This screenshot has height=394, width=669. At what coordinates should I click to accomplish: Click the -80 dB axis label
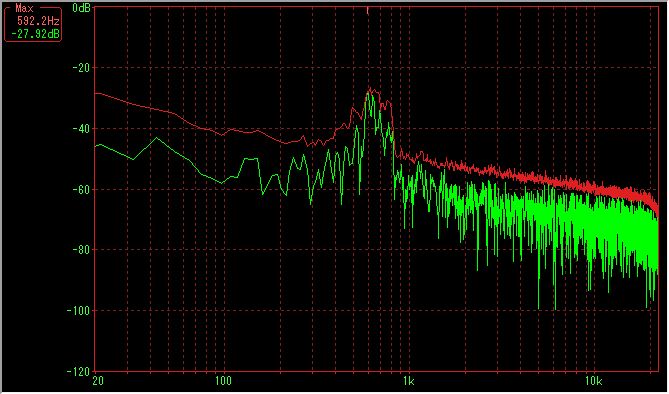(x=81, y=250)
